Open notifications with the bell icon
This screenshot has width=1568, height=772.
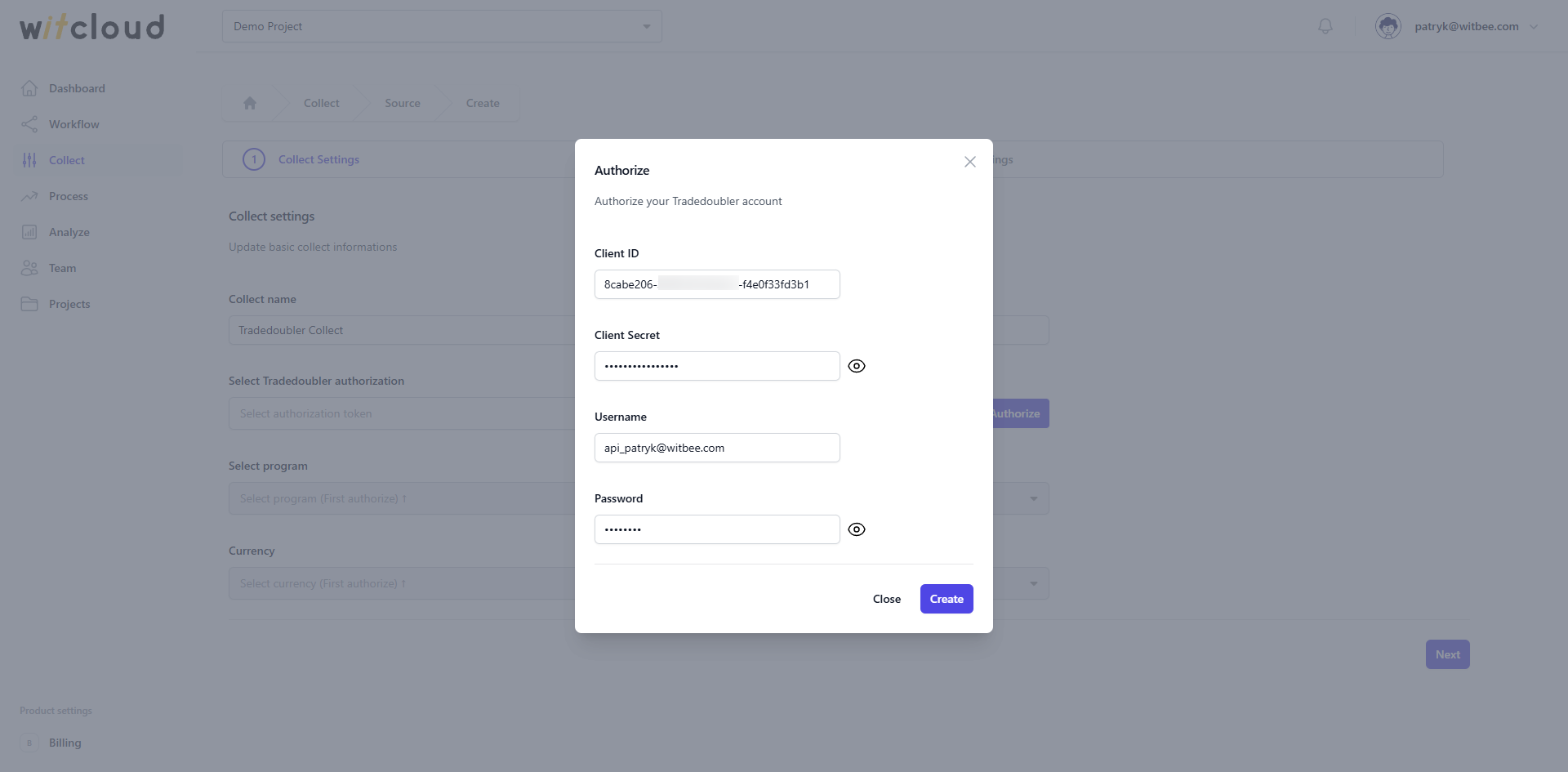click(1325, 26)
